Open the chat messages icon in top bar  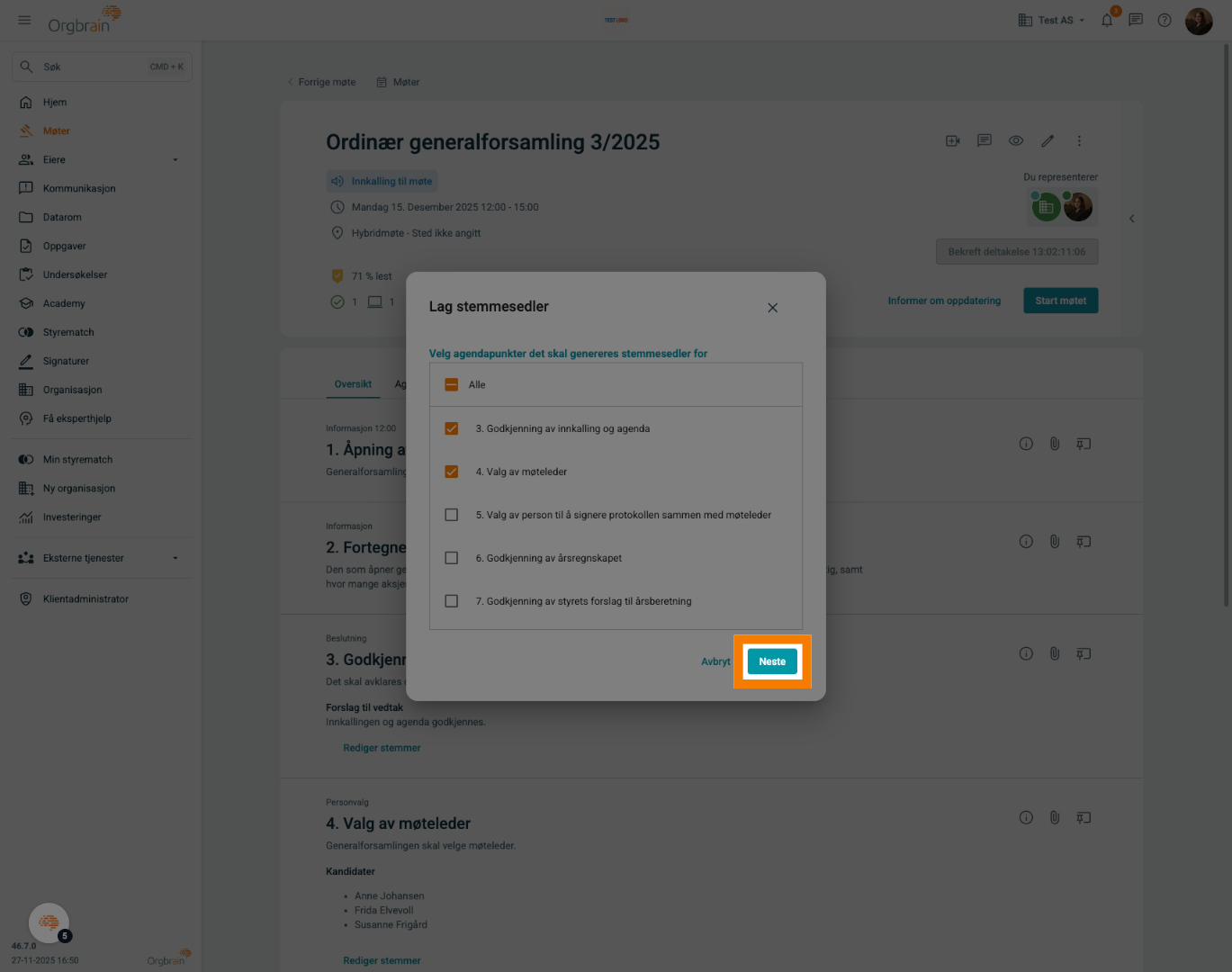[x=1136, y=20]
